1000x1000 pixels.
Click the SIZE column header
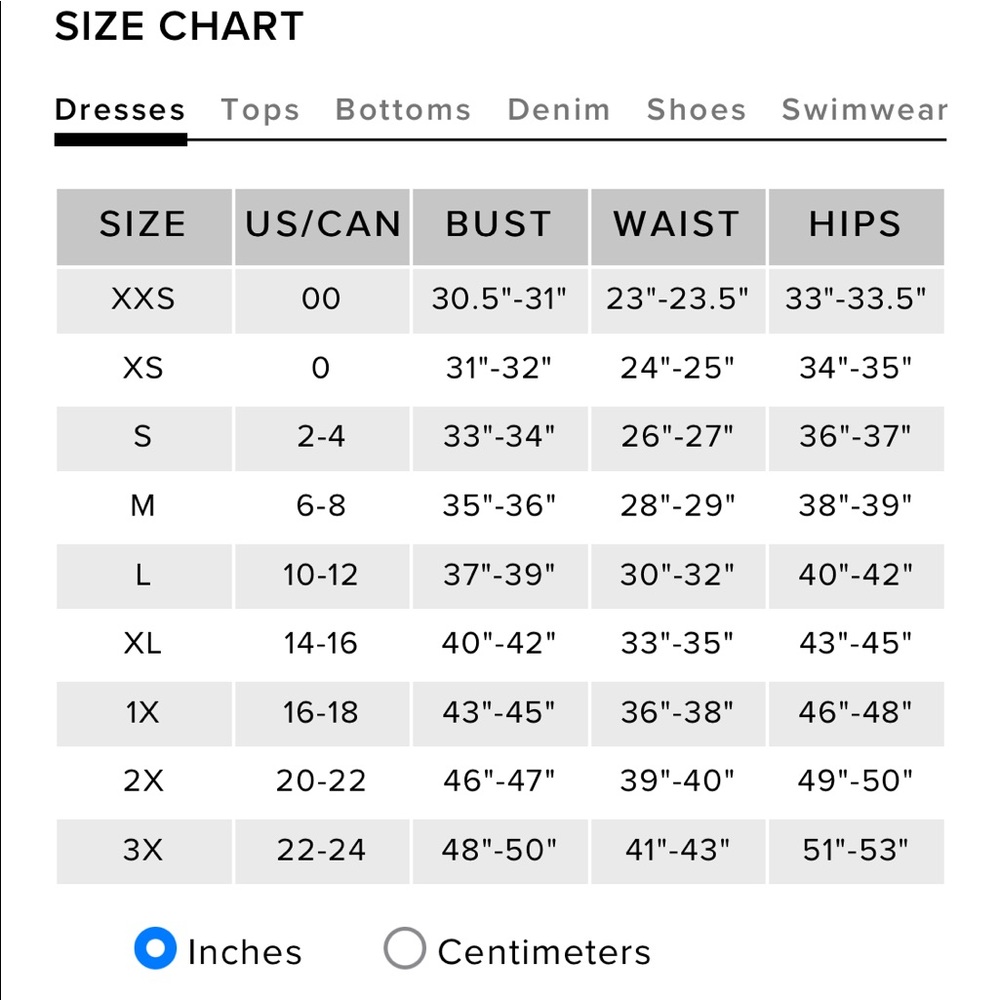point(143,226)
